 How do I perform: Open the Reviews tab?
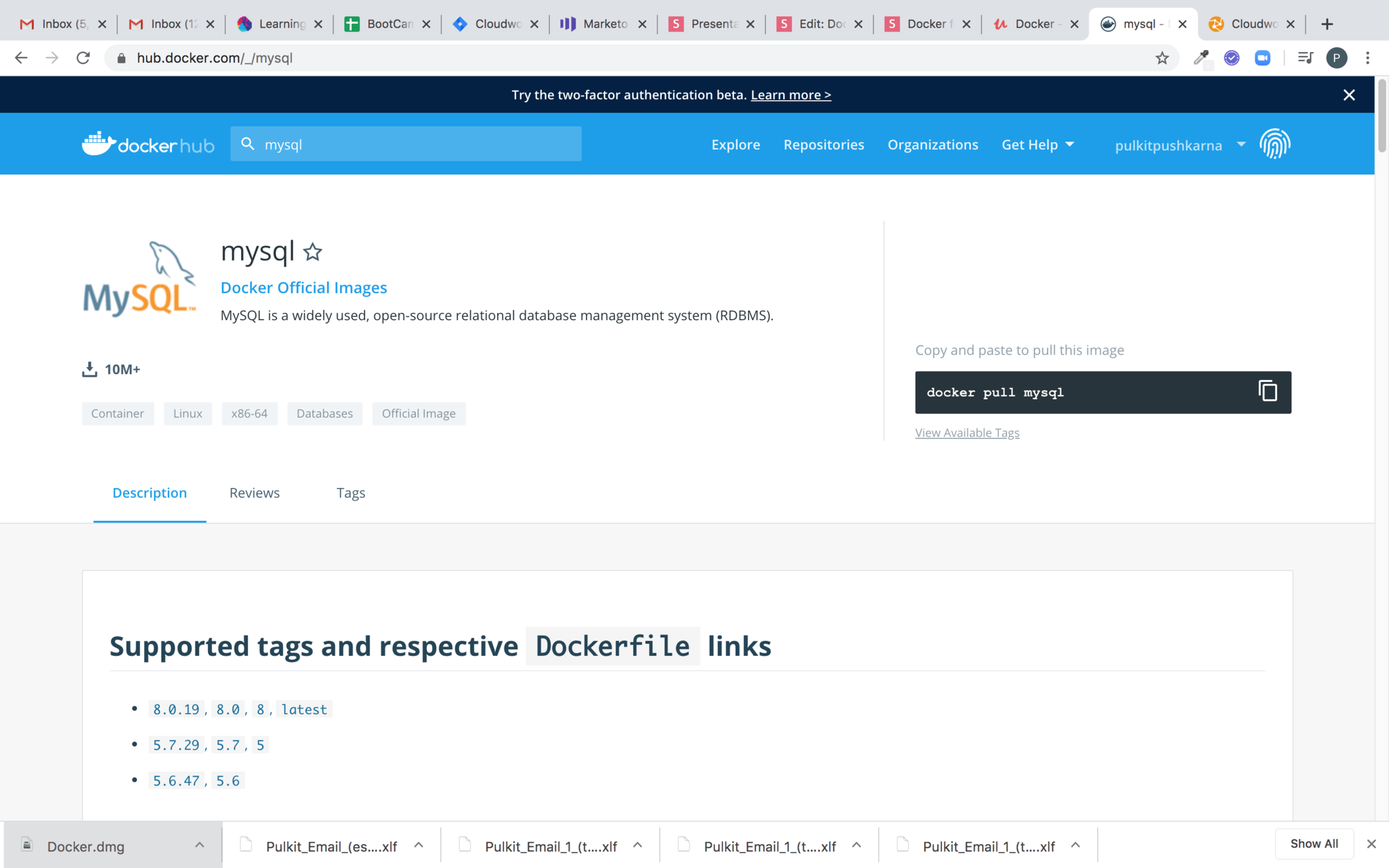(x=255, y=493)
